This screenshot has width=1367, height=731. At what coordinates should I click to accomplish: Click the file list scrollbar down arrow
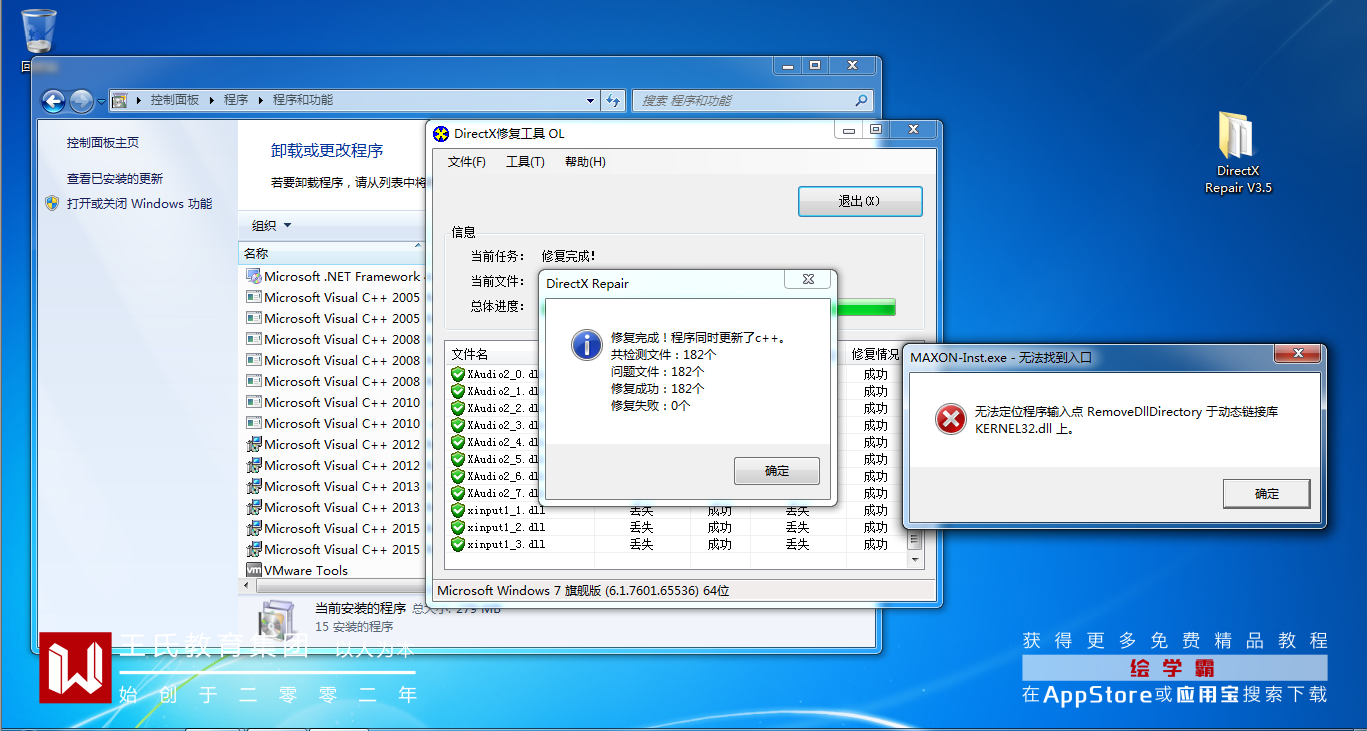click(914, 561)
